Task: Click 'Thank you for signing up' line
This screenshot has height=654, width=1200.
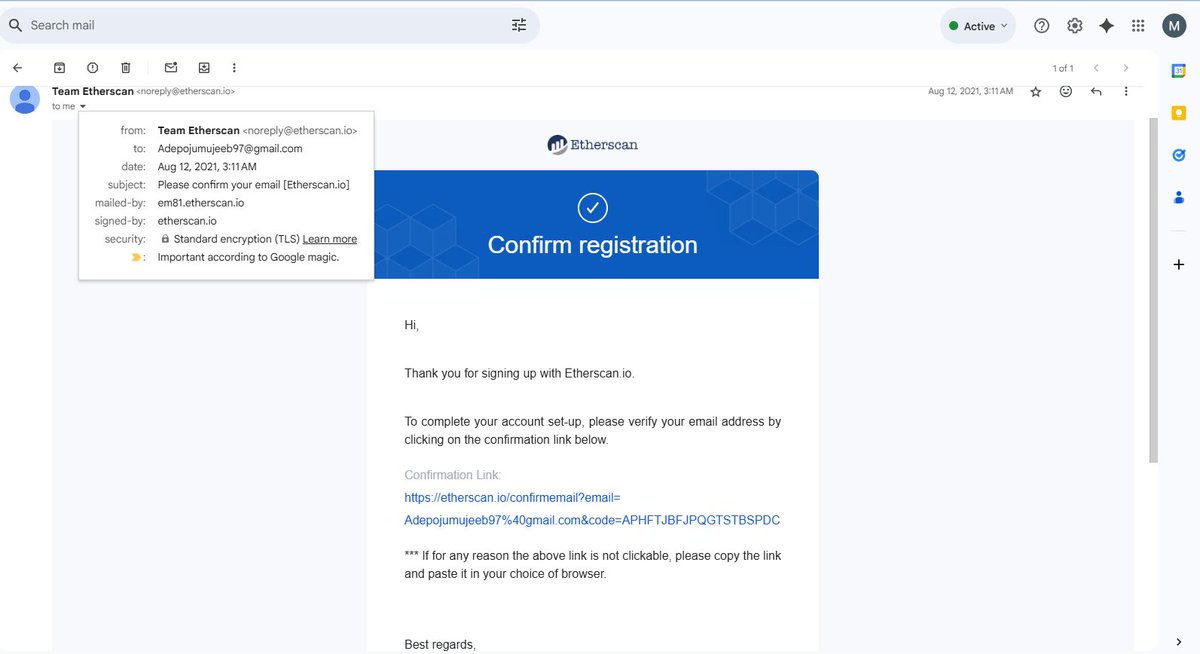Action: (x=519, y=373)
